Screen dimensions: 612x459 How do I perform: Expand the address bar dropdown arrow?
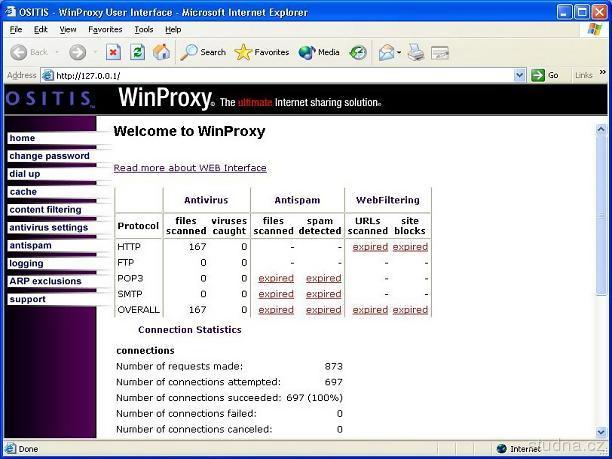tap(519, 75)
